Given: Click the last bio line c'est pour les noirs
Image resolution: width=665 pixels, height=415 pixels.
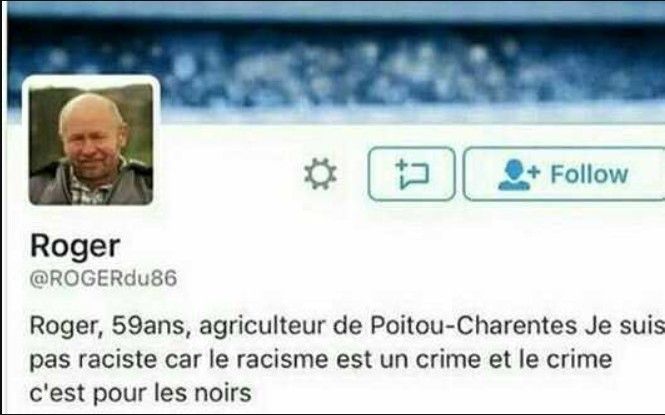Looking at the screenshot, I should [140, 393].
